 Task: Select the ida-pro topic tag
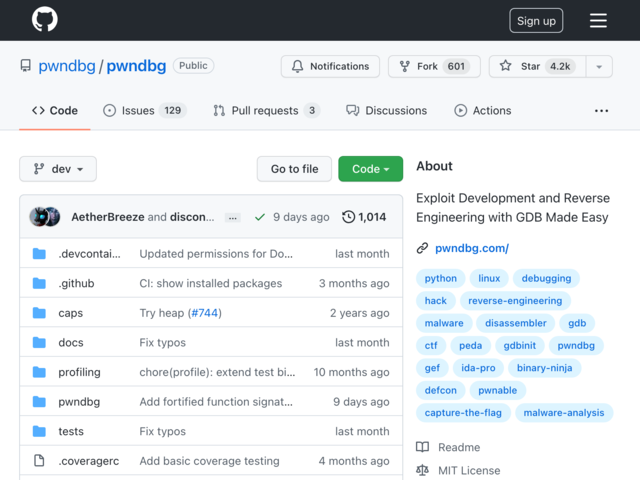click(478, 368)
